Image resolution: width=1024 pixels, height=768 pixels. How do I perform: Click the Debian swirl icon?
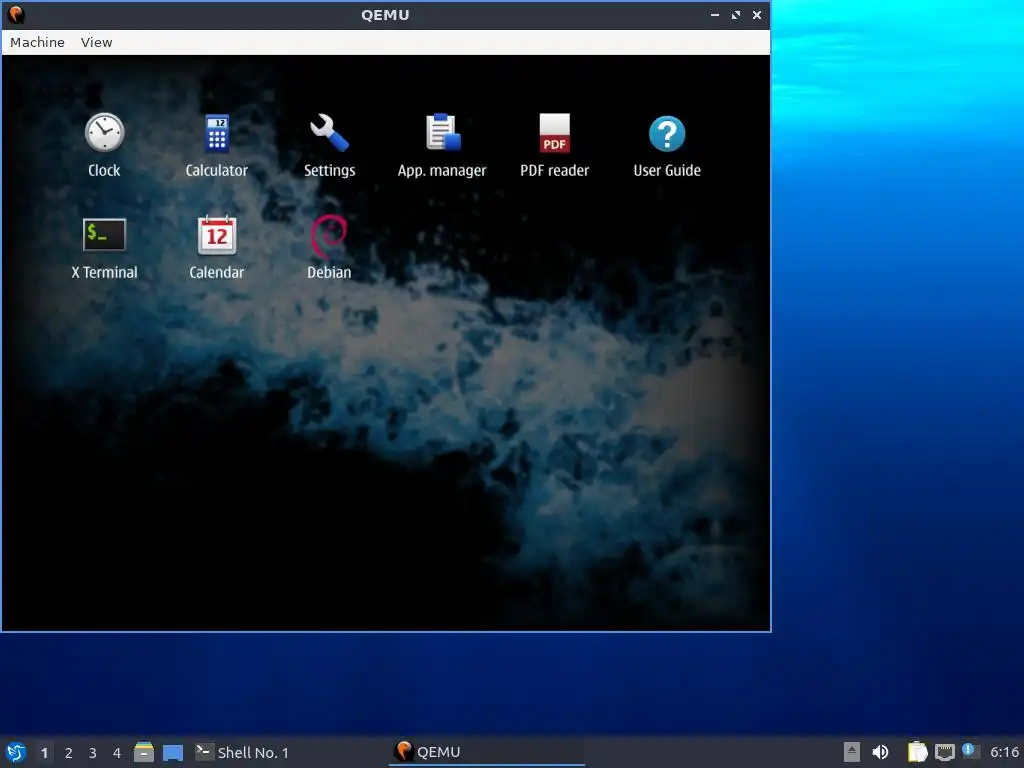click(x=328, y=235)
